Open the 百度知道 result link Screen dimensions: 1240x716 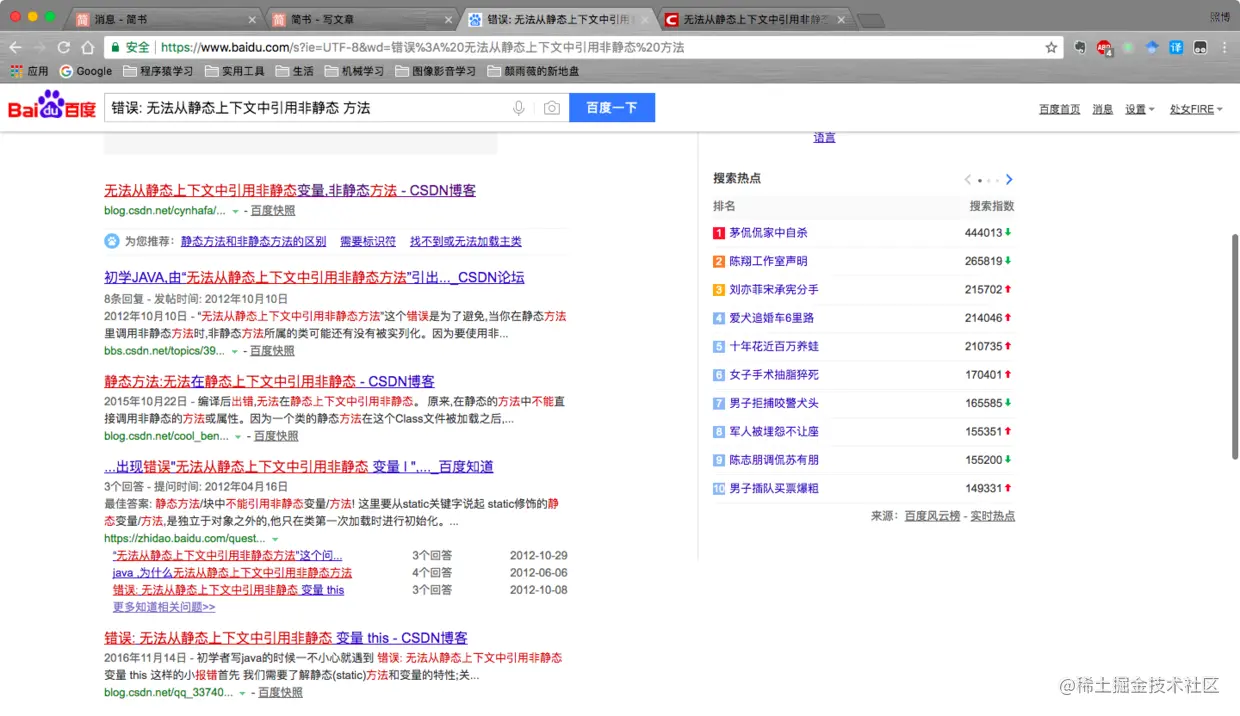click(x=298, y=466)
